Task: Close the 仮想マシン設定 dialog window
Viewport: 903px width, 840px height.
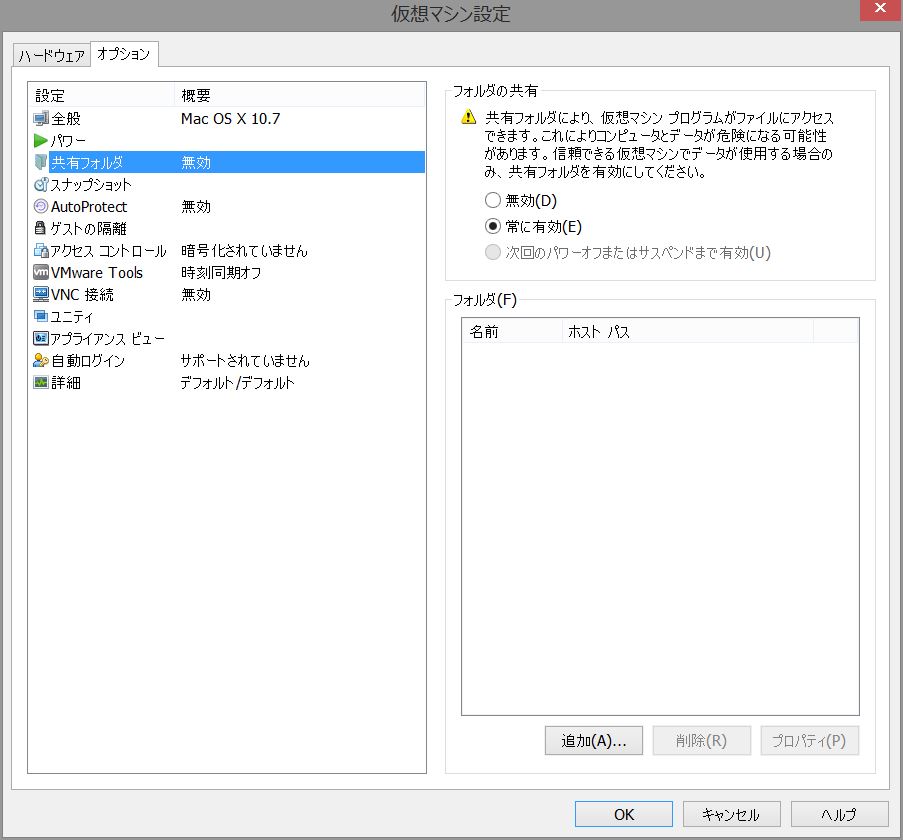Action: [880, 10]
